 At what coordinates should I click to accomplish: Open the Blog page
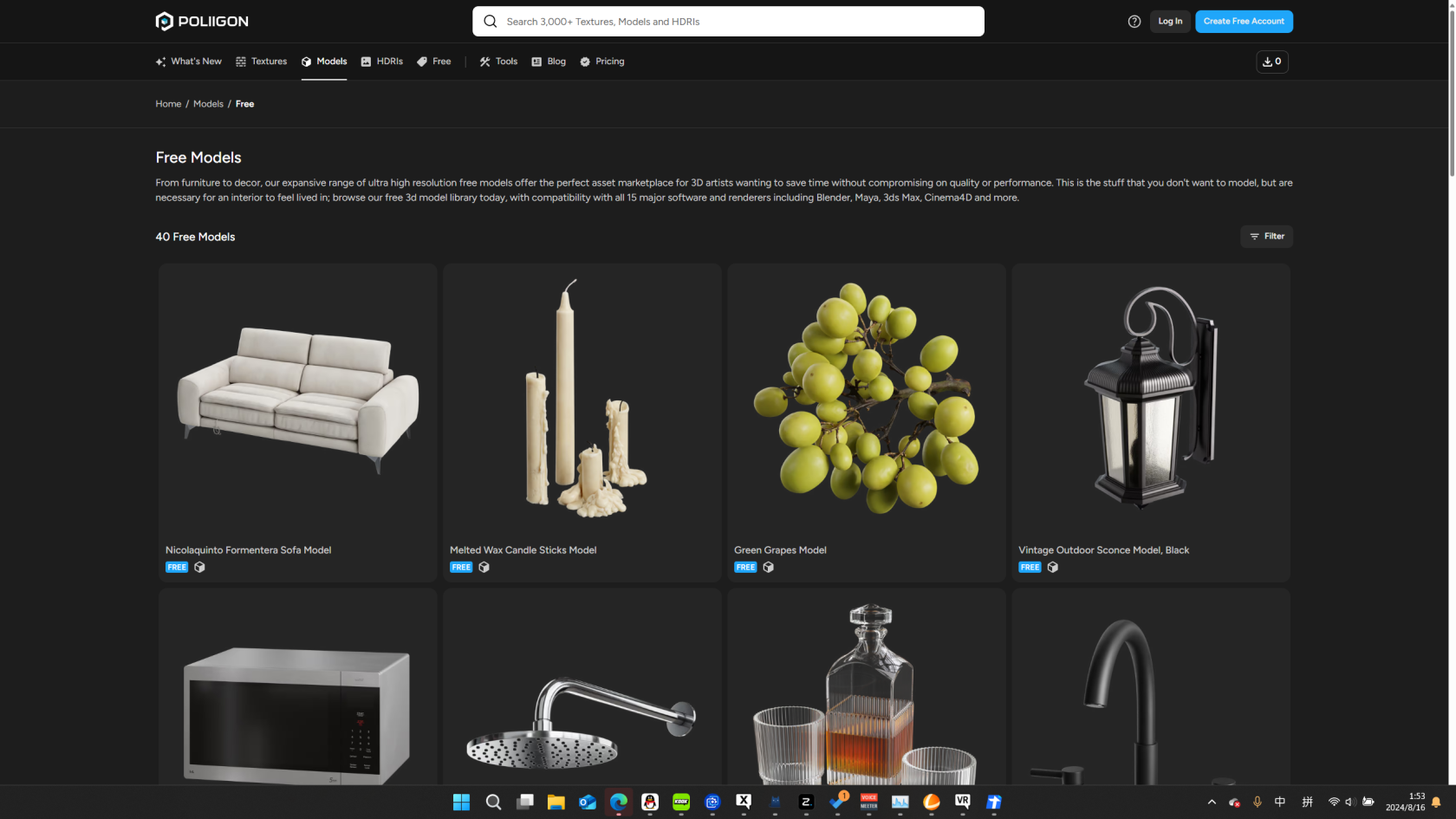click(549, 62)
